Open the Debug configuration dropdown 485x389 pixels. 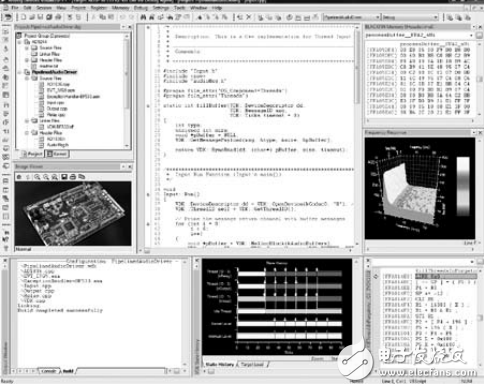[435, 17]
